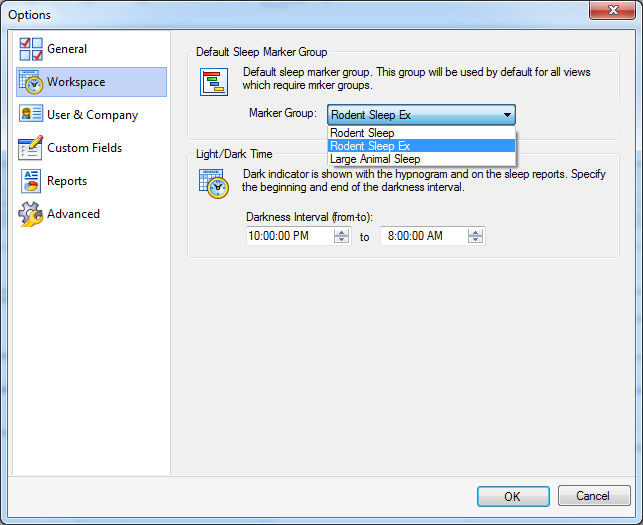The width and height of the screenshot is (643, 525).
Task: Click the Advanced gear-wrench icon
Action: pos(31,214)
